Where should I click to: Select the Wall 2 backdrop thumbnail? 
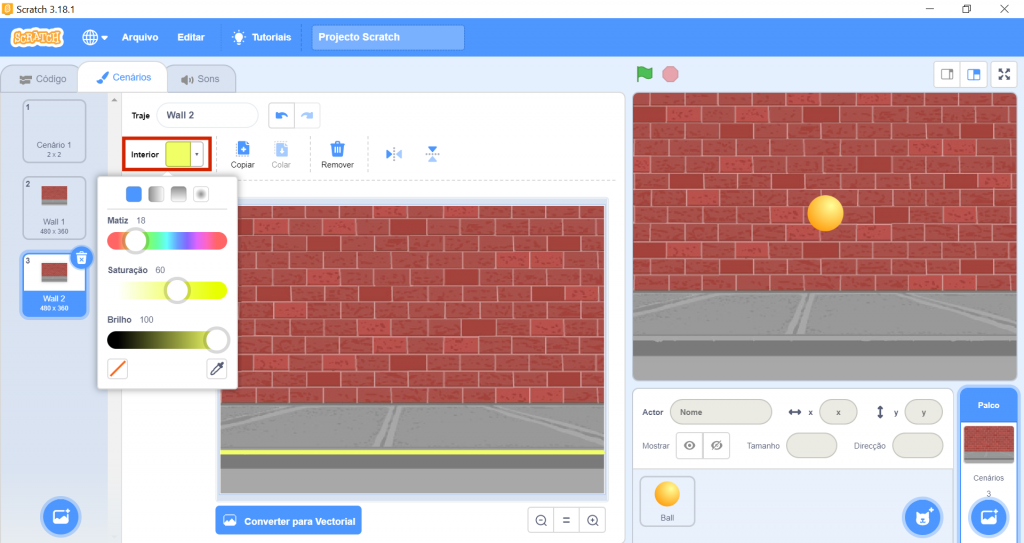coord(54,285)
